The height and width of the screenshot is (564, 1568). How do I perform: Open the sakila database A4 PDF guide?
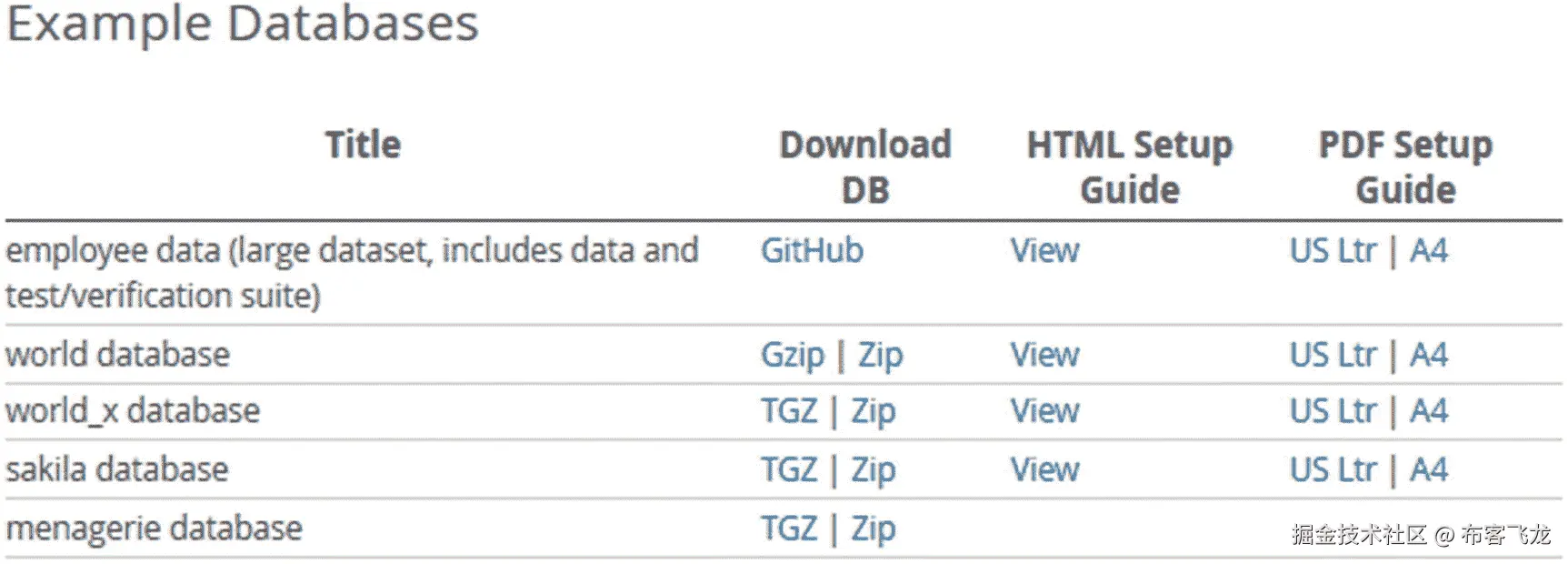(1428, 469)
